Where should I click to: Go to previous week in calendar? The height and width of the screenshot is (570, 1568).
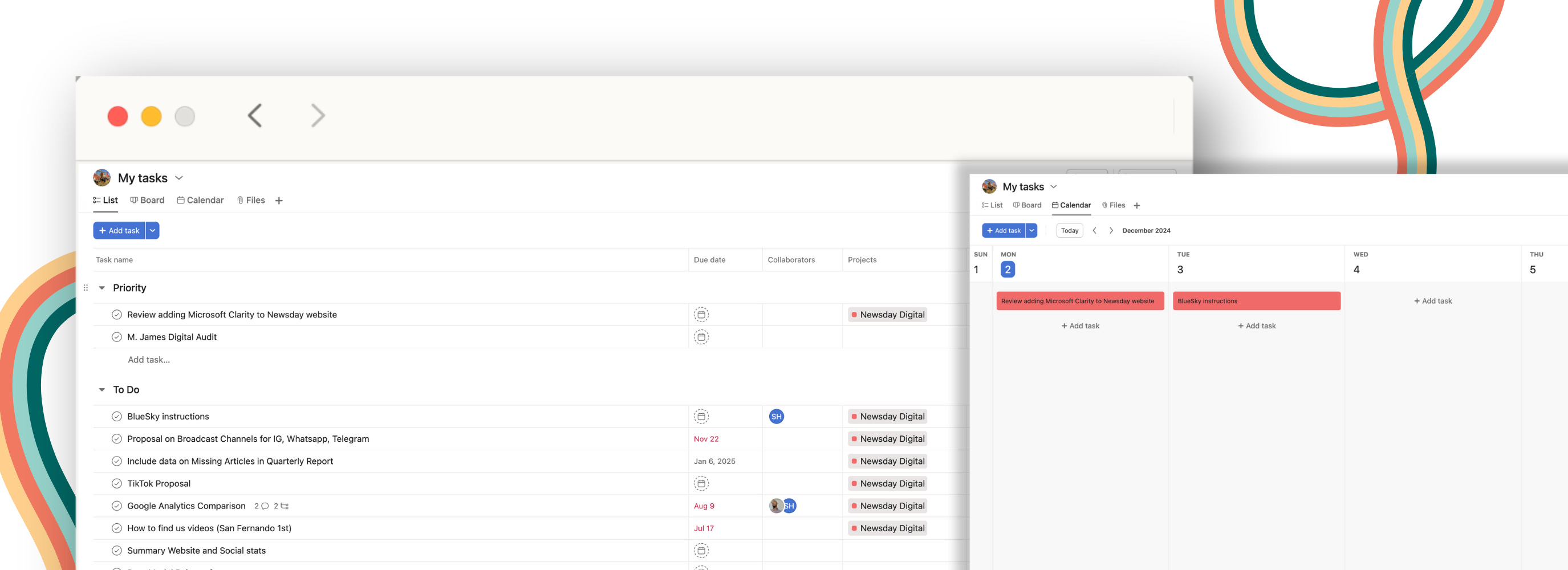coord(1094,230)
